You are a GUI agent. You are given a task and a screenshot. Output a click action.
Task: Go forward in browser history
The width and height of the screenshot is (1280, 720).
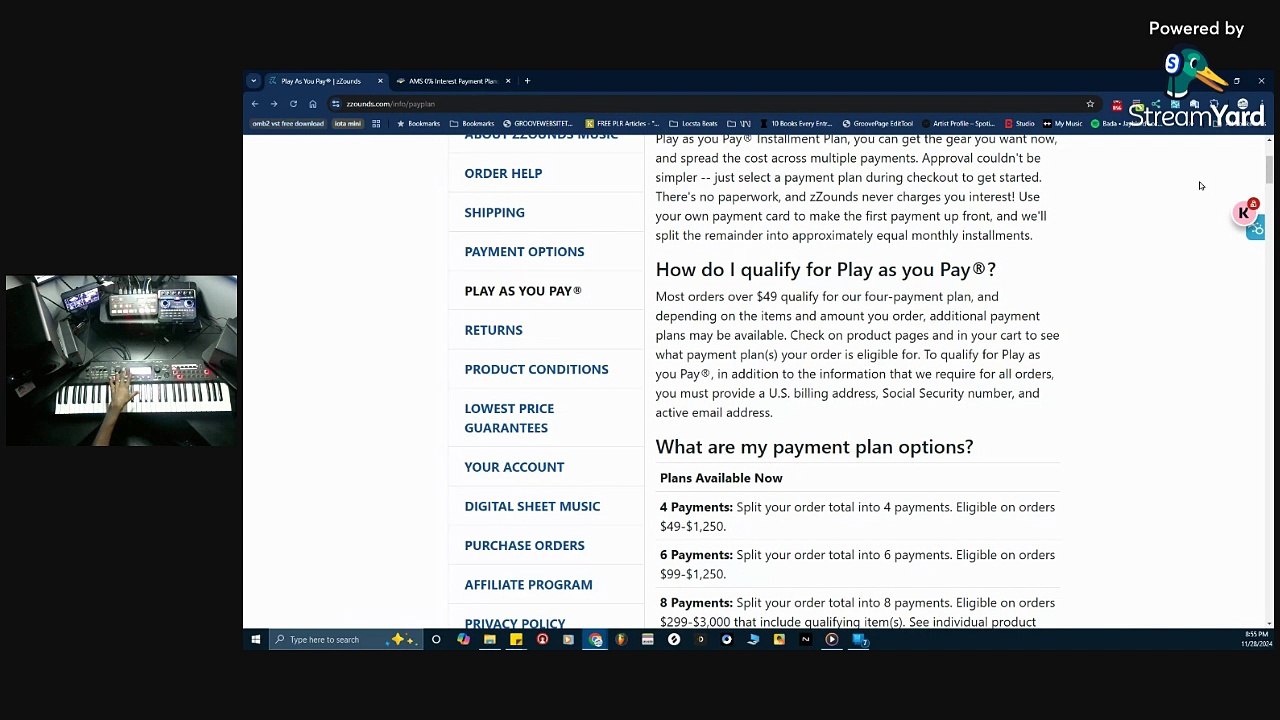click(274, 104)
